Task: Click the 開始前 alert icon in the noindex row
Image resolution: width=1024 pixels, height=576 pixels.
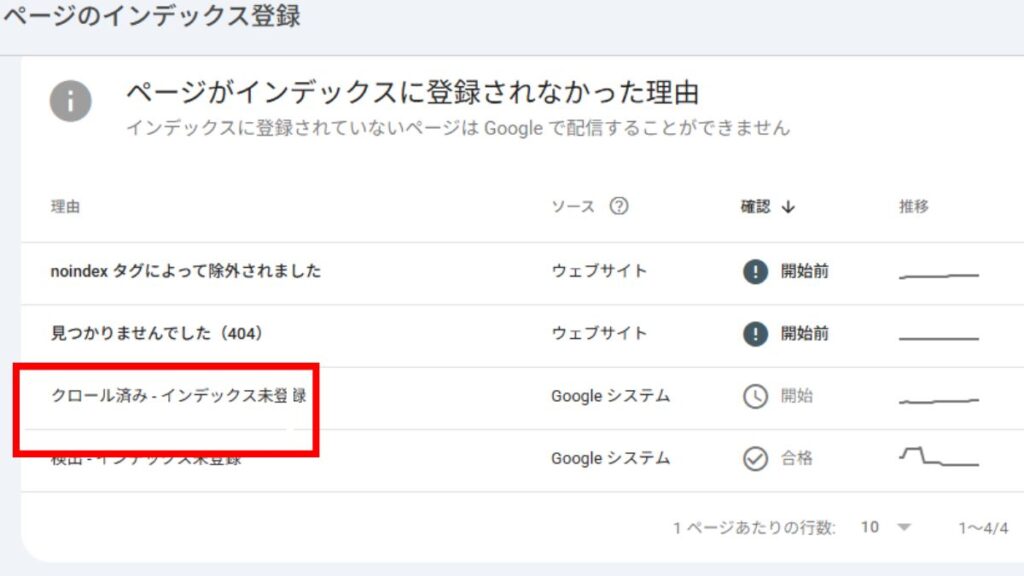Action: click(755, 271)
